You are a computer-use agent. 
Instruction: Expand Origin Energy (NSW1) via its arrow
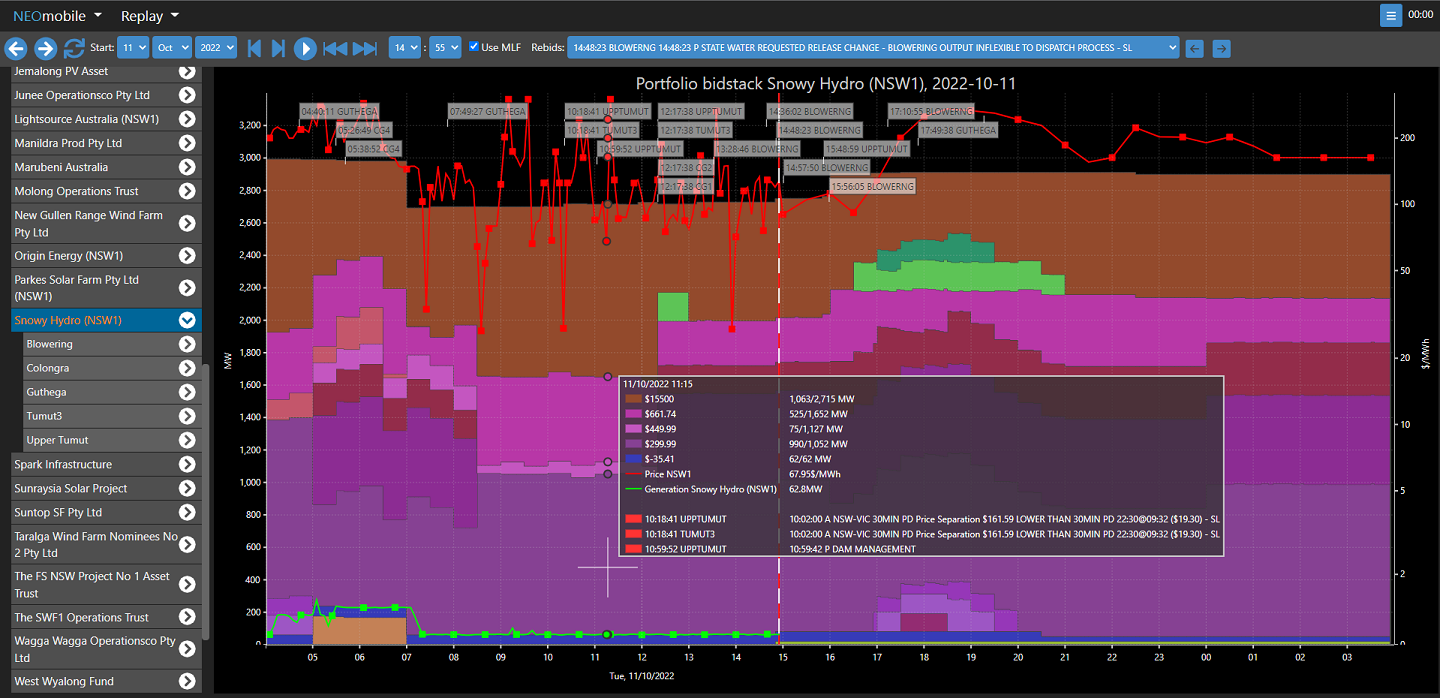point(187,256)
